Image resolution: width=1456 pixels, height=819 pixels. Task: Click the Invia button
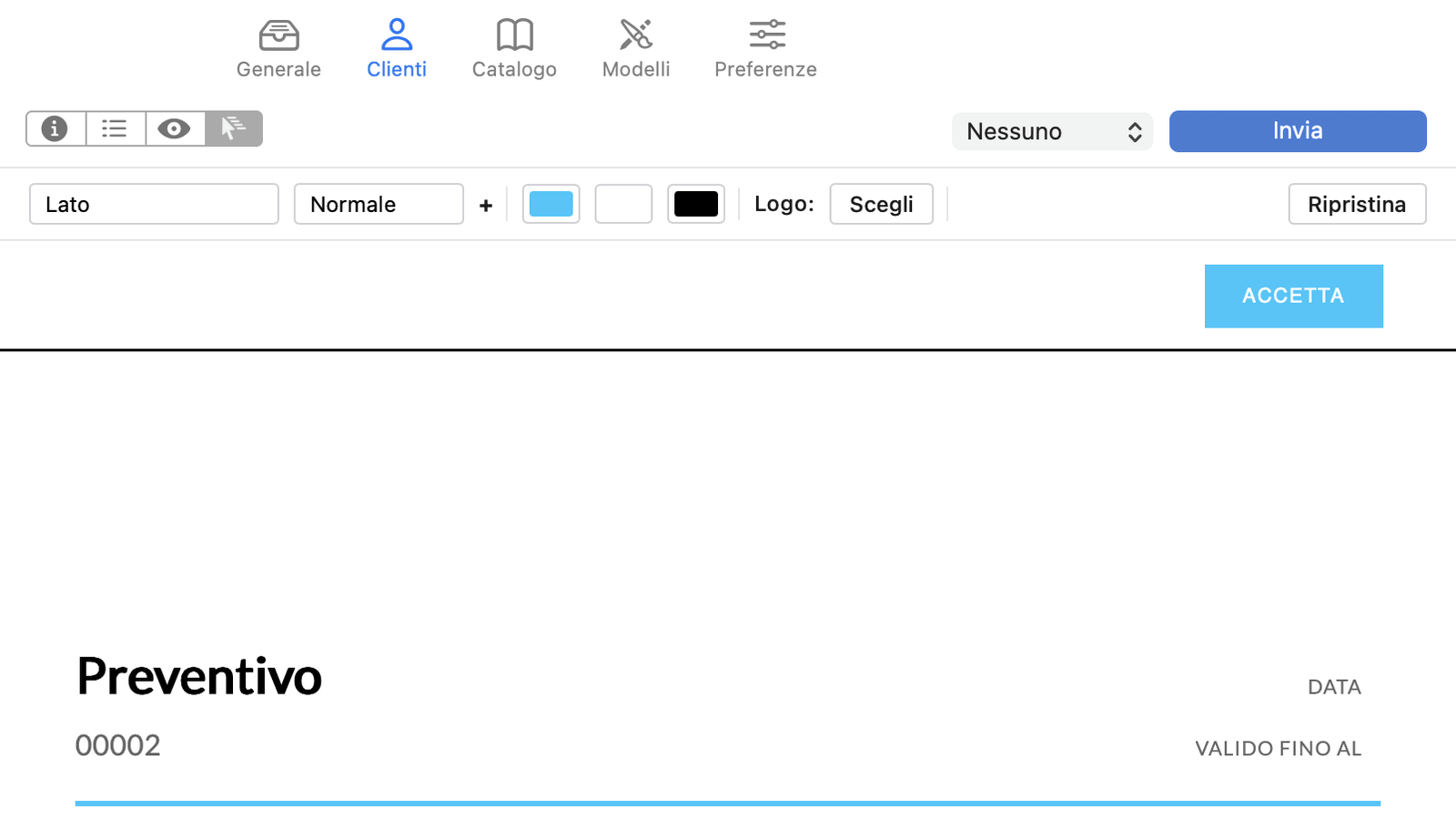1297,131
